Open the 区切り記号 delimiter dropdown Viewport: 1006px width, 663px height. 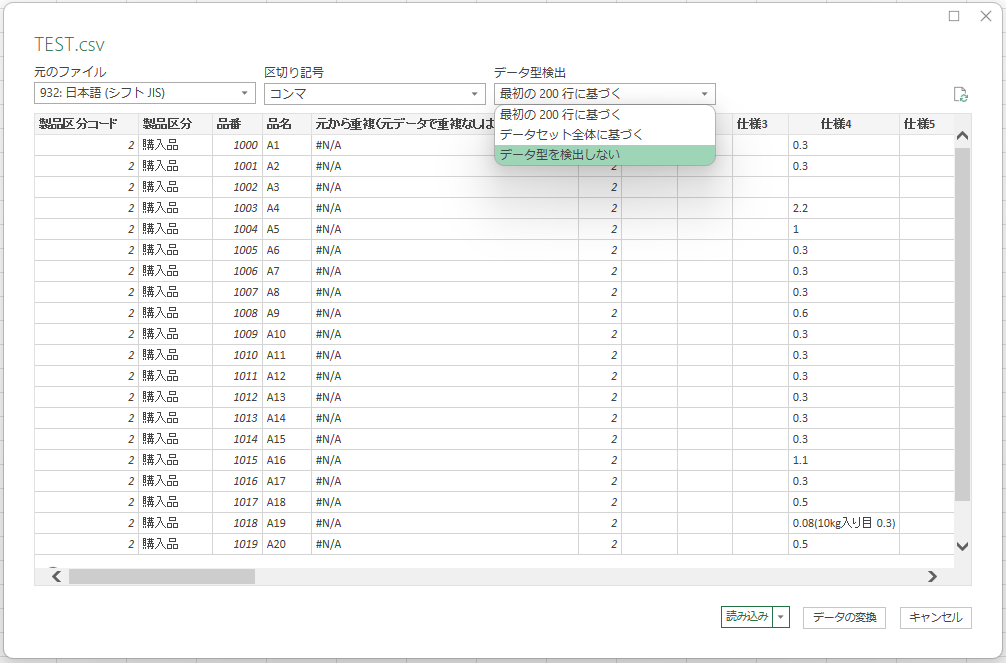(x=374, y=94)
